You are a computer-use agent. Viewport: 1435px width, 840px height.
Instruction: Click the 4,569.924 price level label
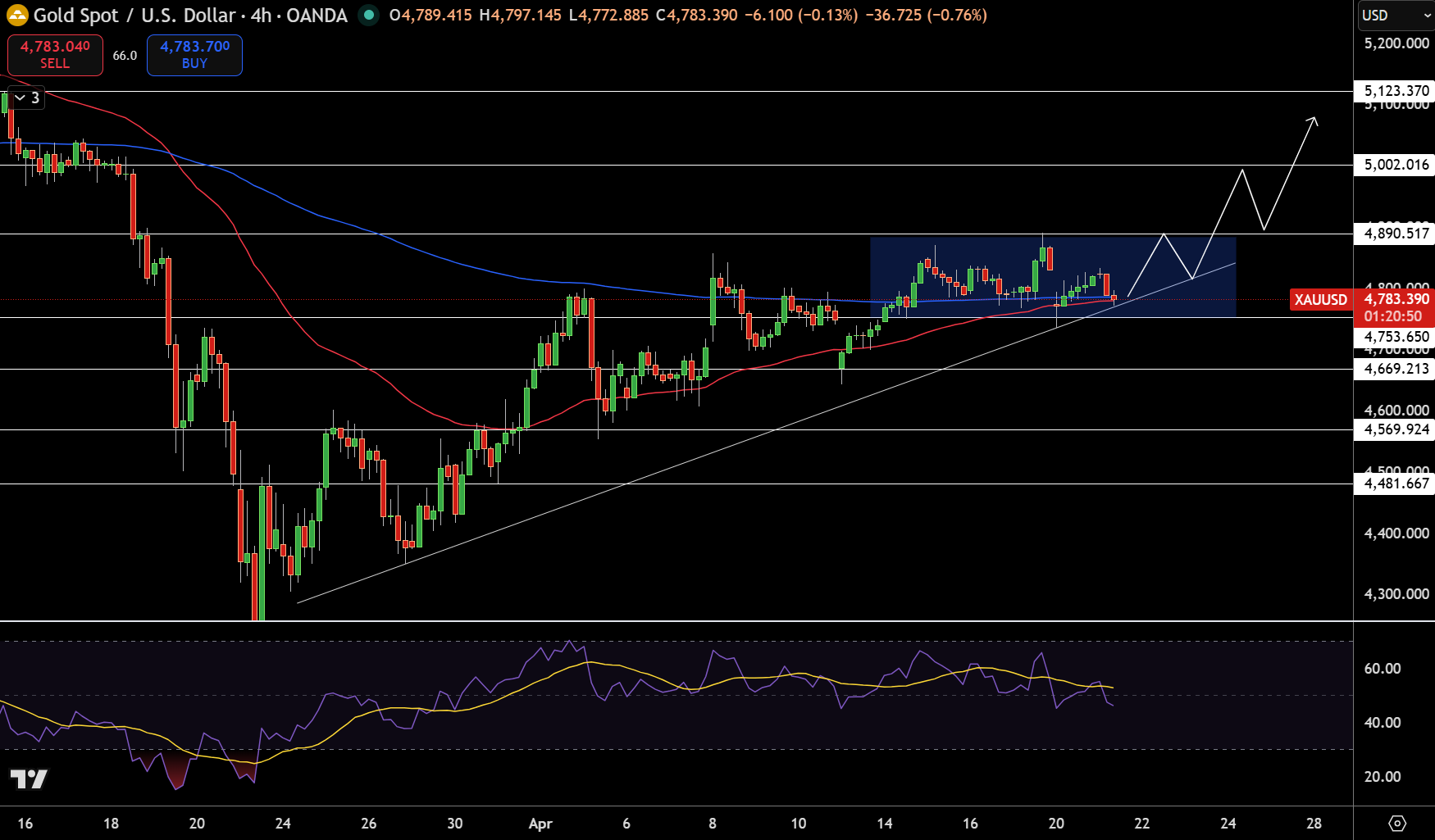pos(1396,429)
